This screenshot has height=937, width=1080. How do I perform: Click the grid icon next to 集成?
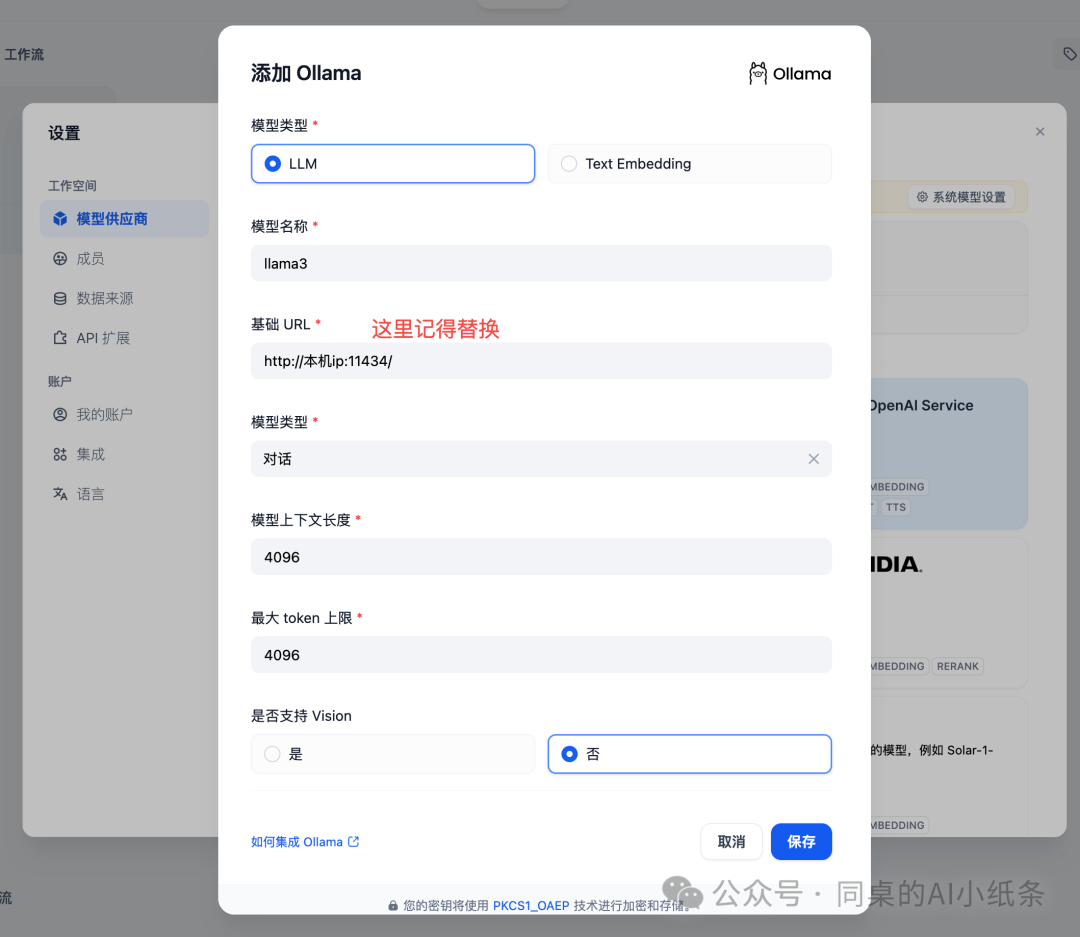pos(61,455)
